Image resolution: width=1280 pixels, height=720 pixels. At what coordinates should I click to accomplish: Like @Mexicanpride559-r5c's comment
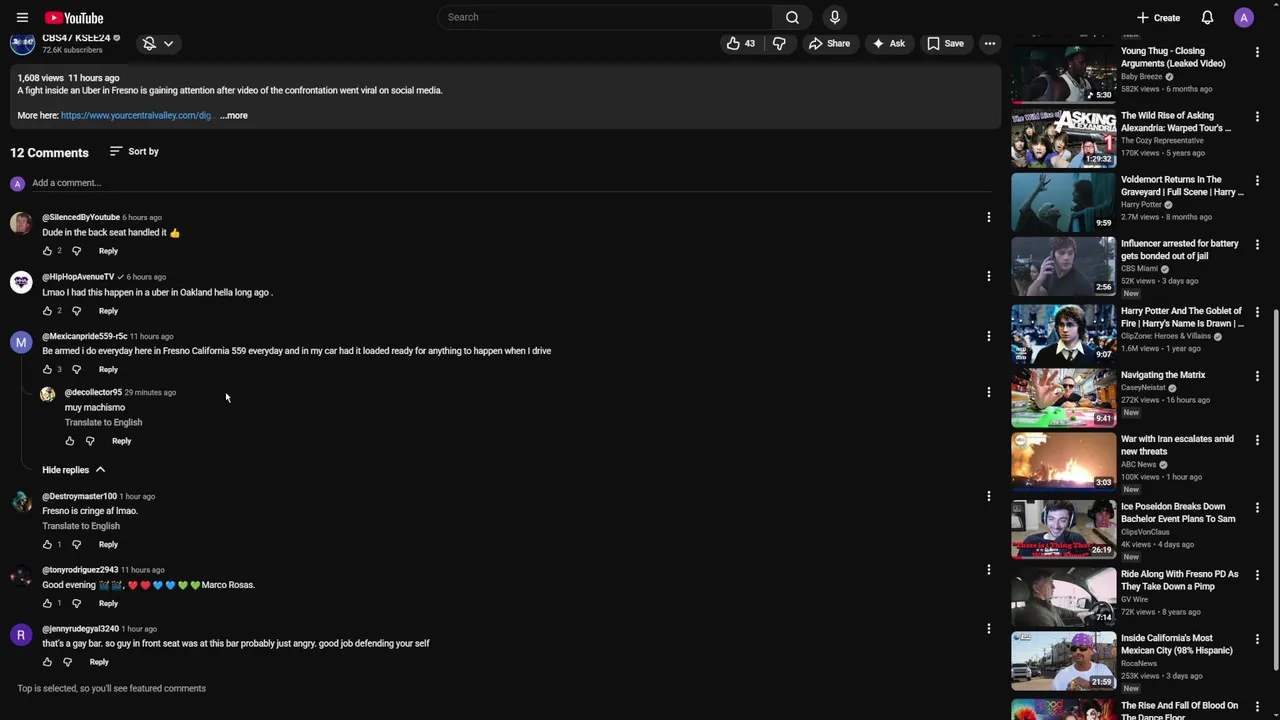click(x=47, y=369)
